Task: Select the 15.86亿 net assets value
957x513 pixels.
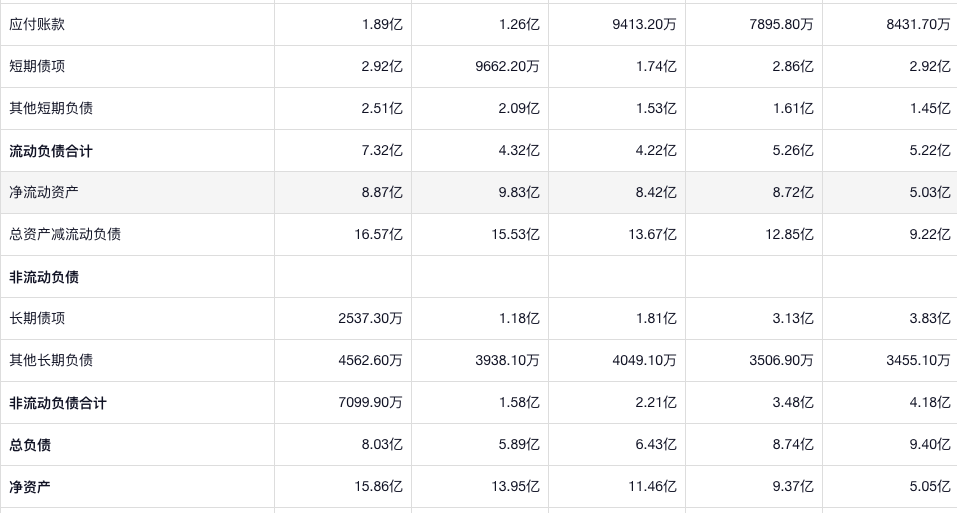Action: [380, 487]
